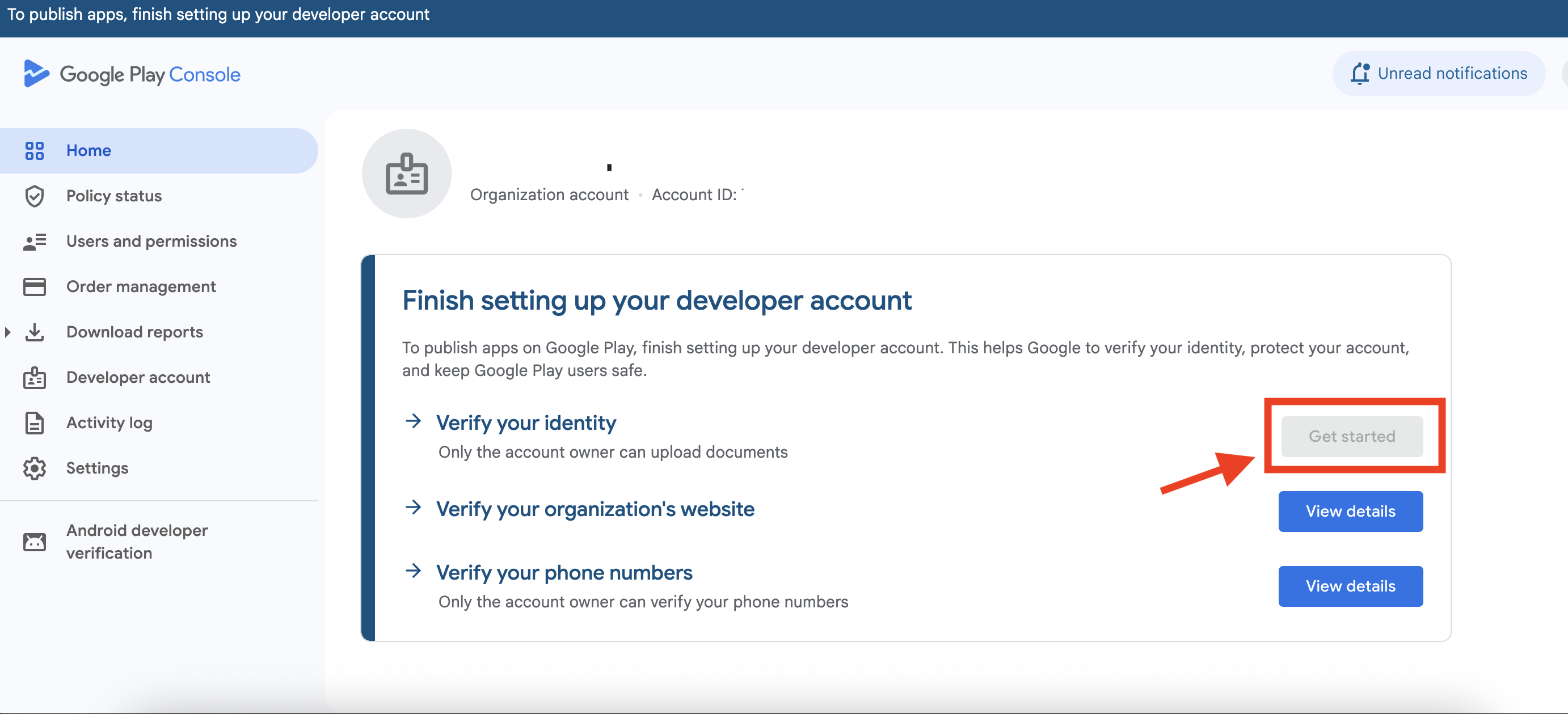Click the Android developer verification icon
Screen dimensions: 1568x714
click(34, 542)
